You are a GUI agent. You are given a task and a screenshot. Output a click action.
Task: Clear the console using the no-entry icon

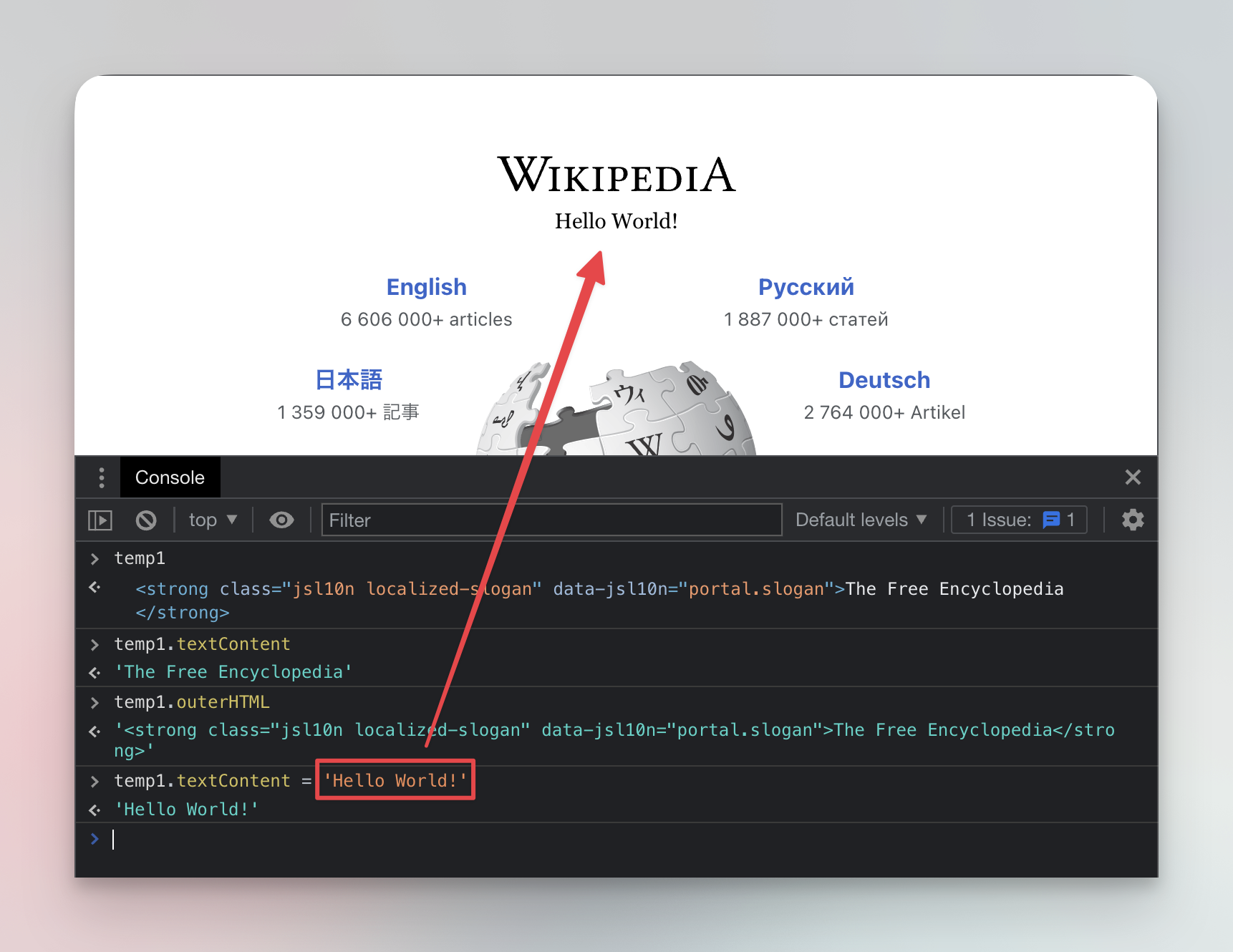tap(146, 520)
